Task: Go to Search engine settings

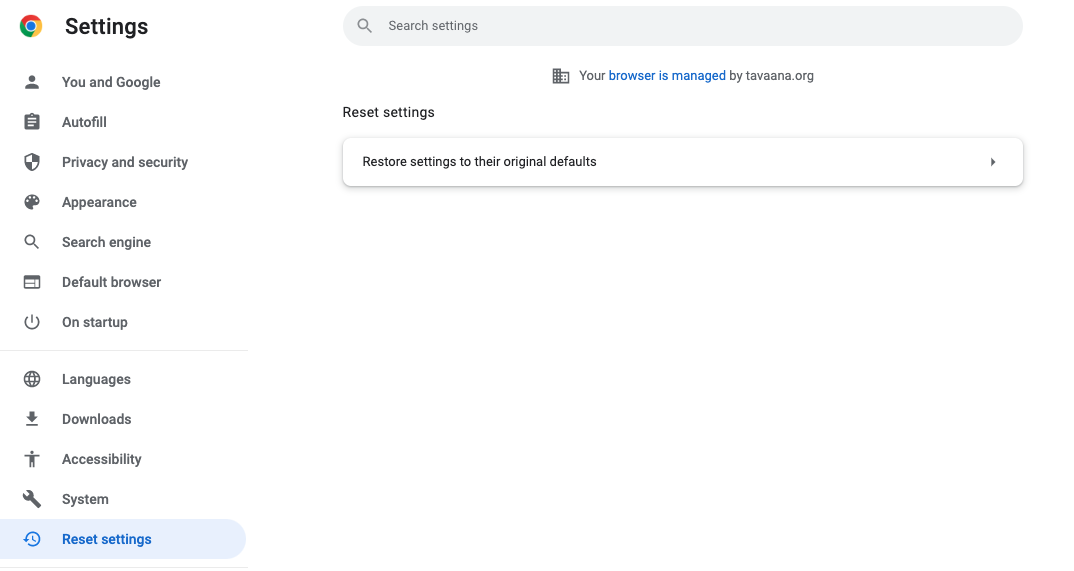Action: (x=106, y=242)
